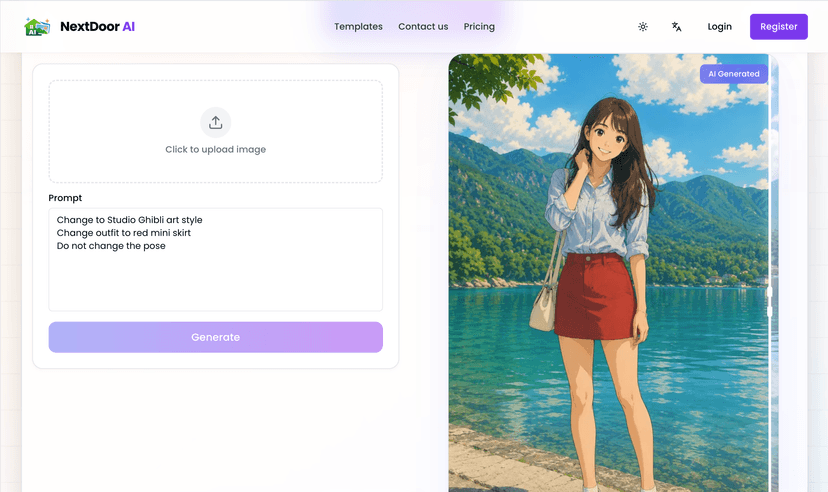Screen dimensions: 828x492
Task: Toggle the light/dark theme sun icon
Action: point(643,26)
